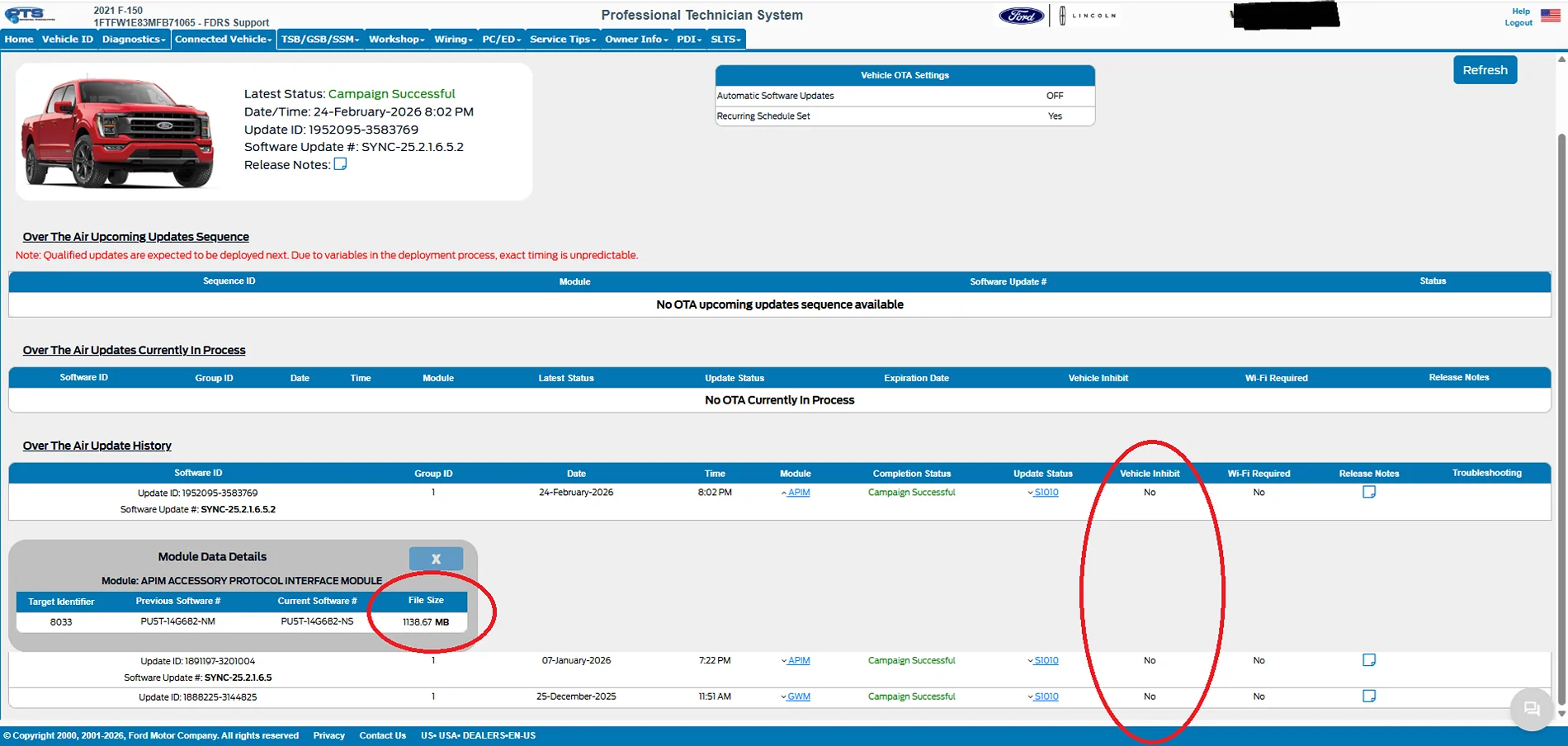Collapse APIM module for 24-February-2026 update

(x=796, y=493)
